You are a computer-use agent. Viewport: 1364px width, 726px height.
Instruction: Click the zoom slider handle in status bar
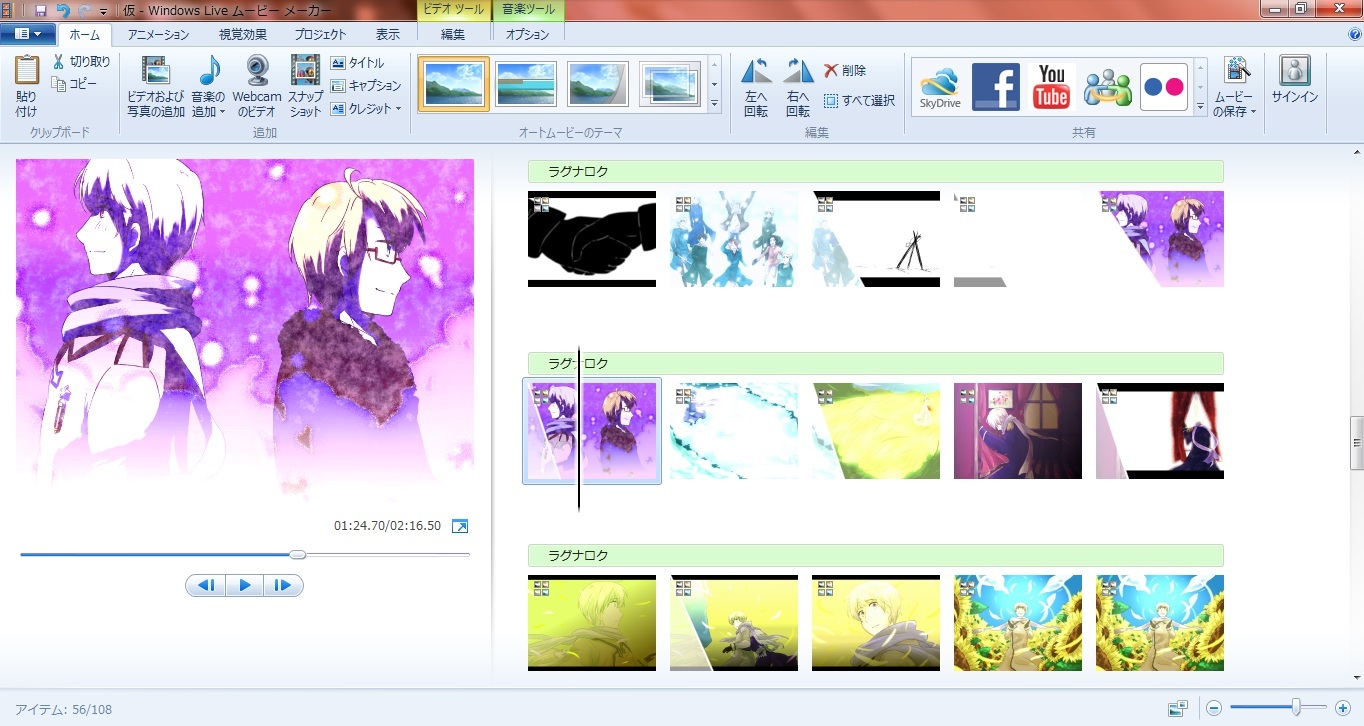1296,708
